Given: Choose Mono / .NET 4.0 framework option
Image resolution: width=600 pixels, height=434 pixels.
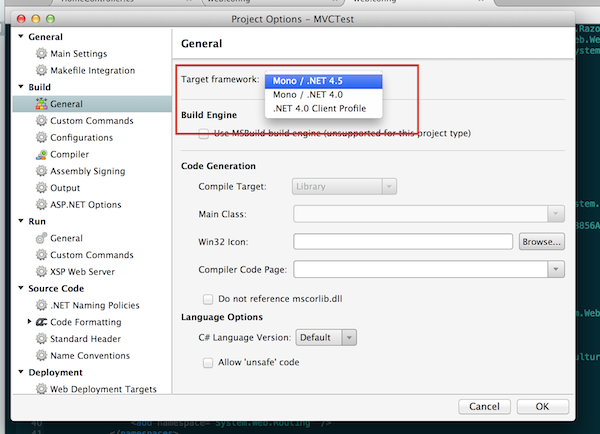Looking at the screenshot, I should [x=324, y=95].
